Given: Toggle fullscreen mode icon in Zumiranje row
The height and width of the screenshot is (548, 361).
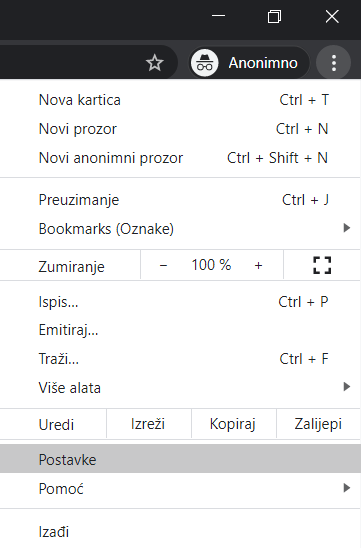Looking at the screenshot, I should [x=322, y=265].
